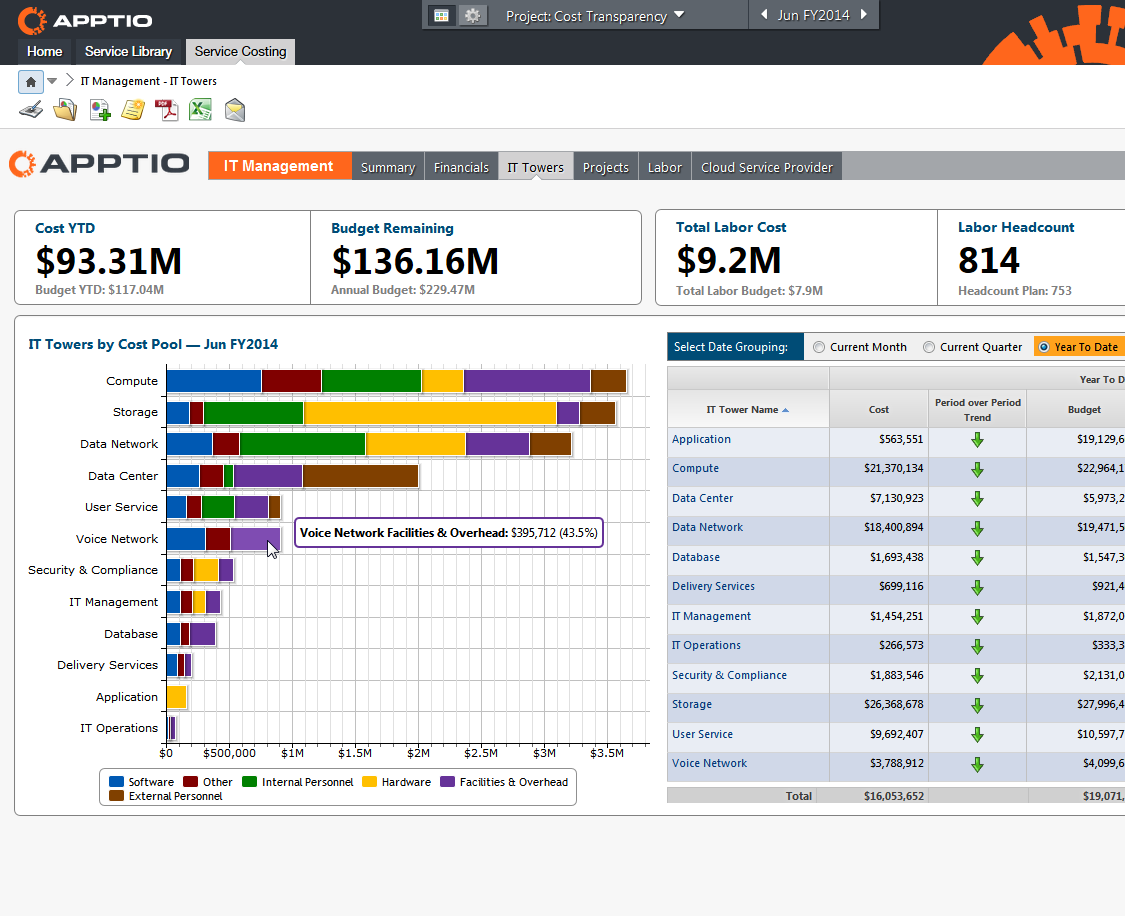The image size is (1125, 916).
Task: Select Current Quarter date grouping
Action: pos(930,347)
